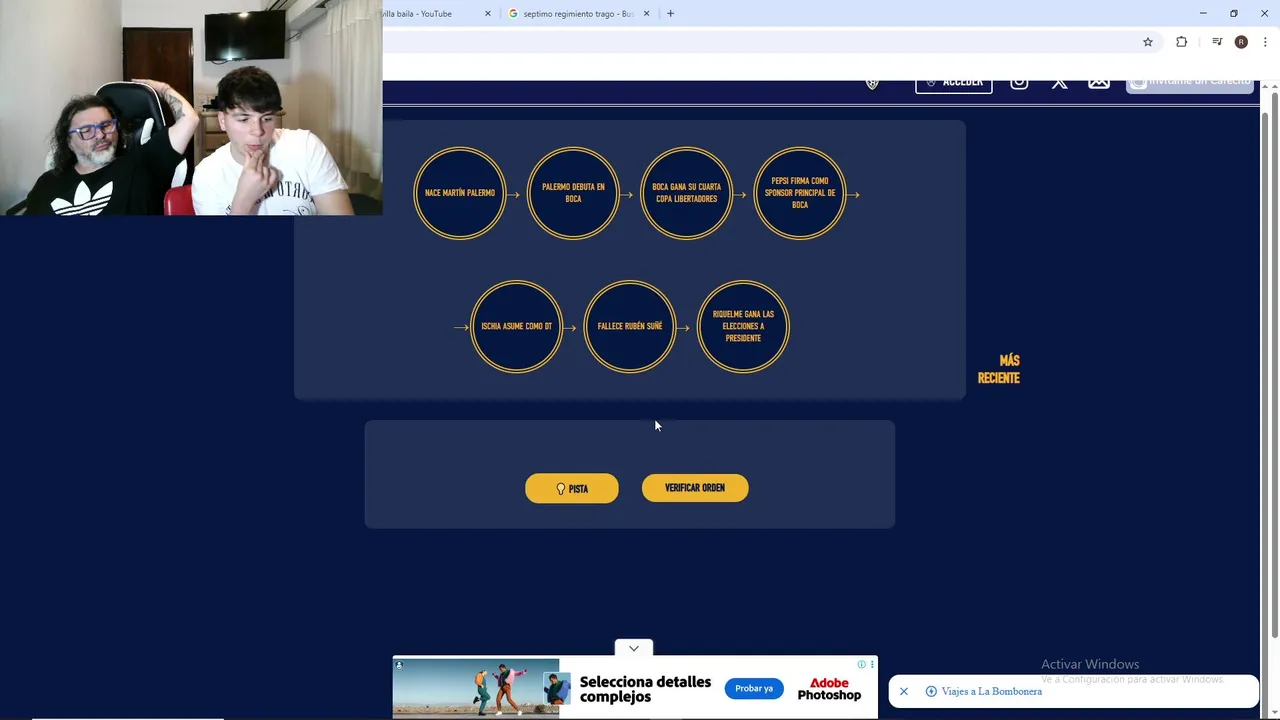Open the AdChoices info icon on ad
This screenshot has width=1280, height=720.
coord(861,664)
